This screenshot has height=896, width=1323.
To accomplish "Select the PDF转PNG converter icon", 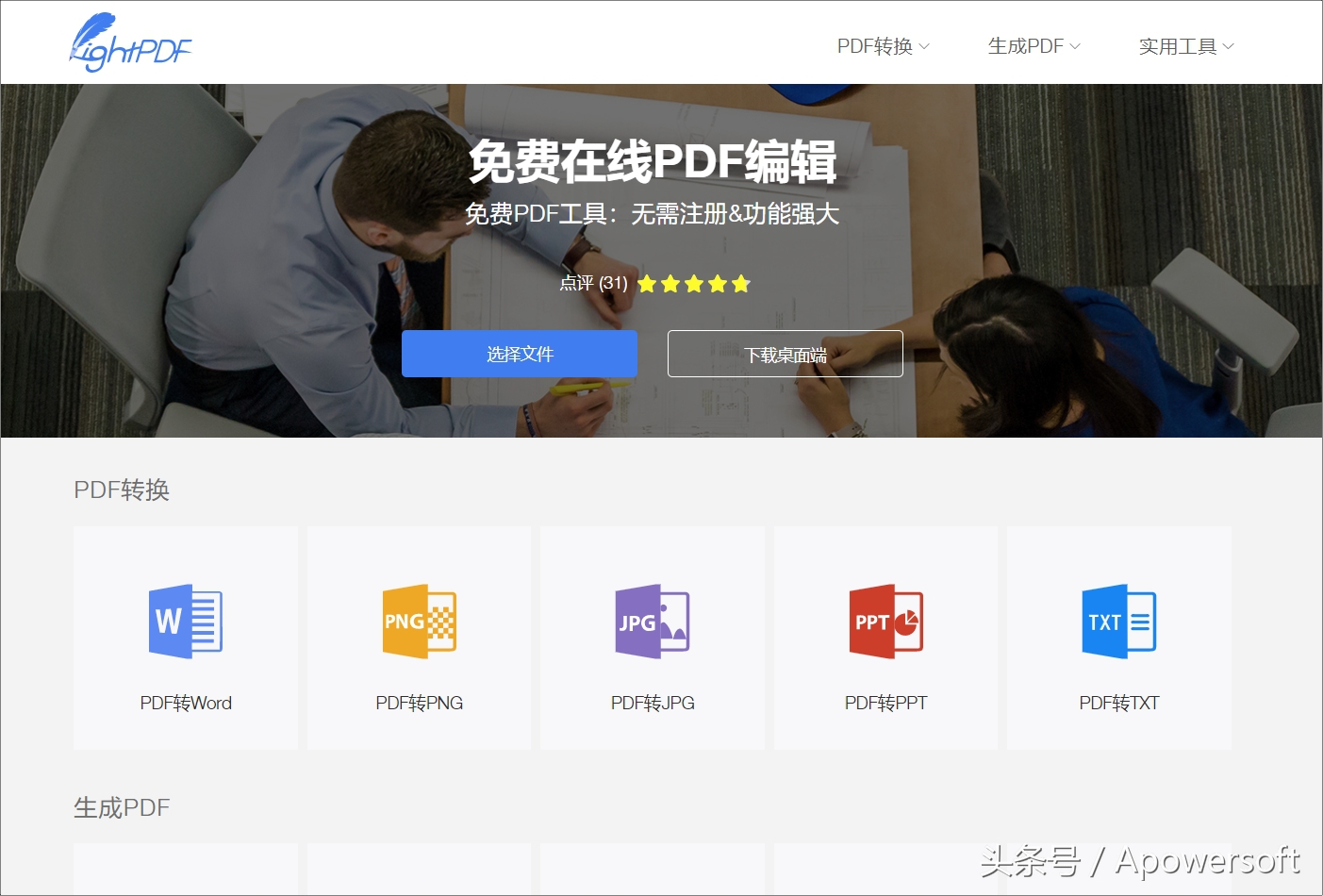I will [419, 622].
